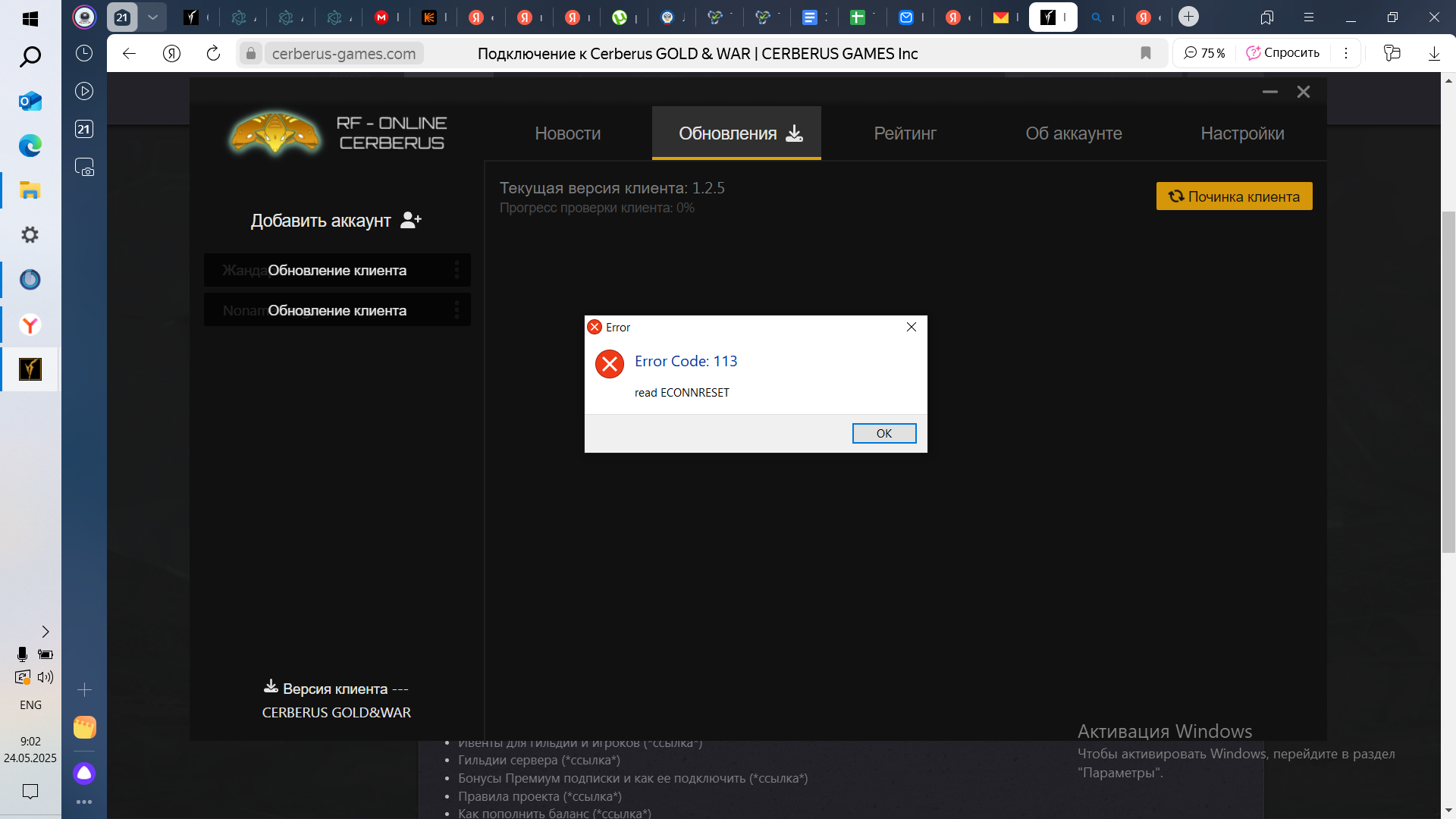Screen dimensions: 1456x819
Task: Expand the taskbar hidden icons chevron
Action: pos(45,632)
